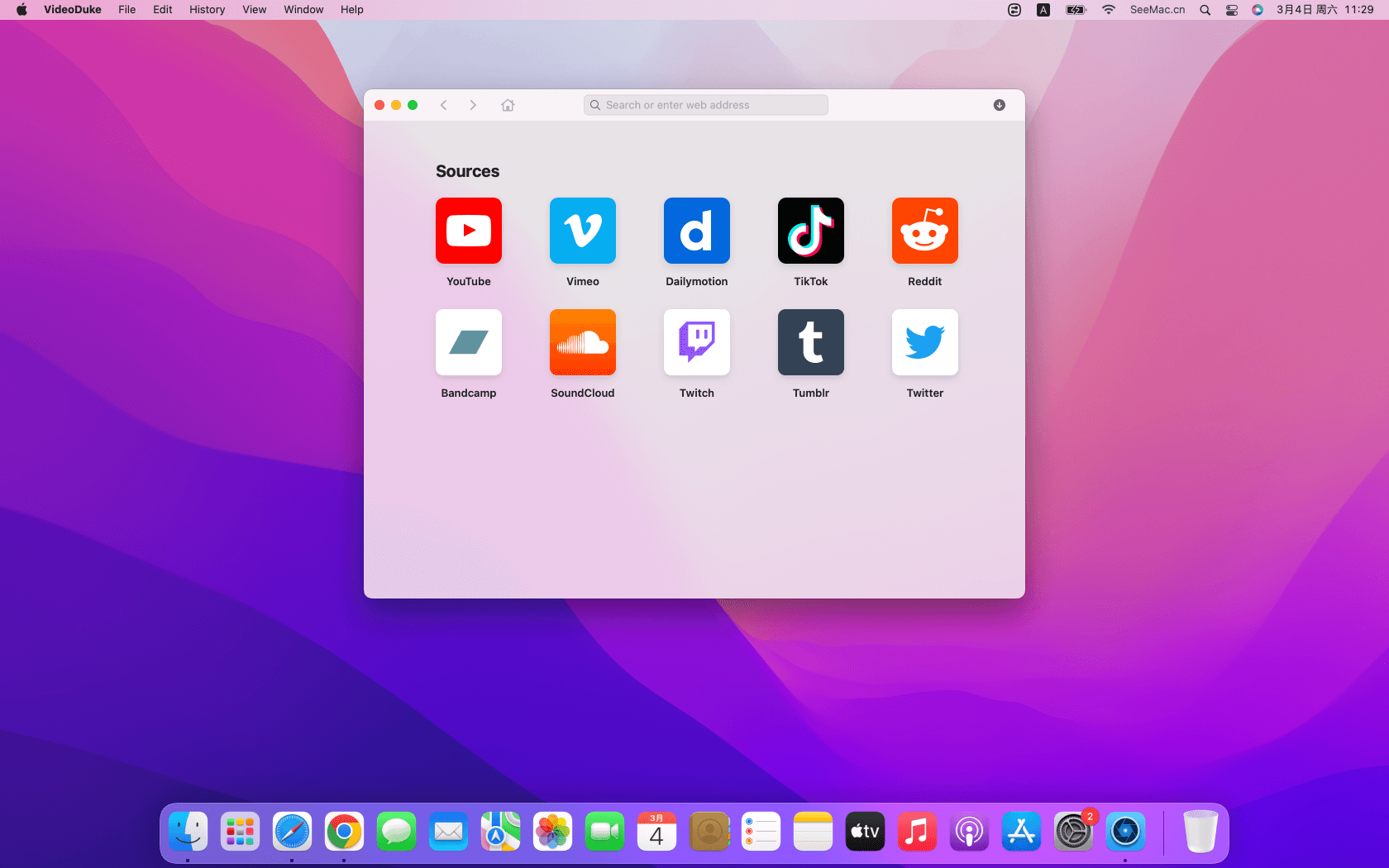Open the File menu
Viewport: 1389px width, 868px height.
pyautogui.click(x=126, y=10)
